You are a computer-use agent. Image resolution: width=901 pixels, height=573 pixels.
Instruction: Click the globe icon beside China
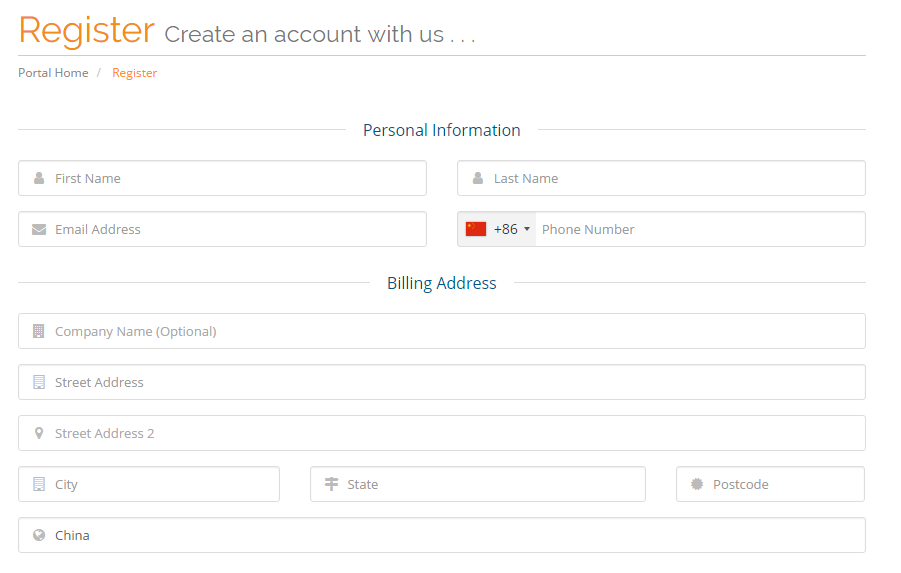pos(38,535)
